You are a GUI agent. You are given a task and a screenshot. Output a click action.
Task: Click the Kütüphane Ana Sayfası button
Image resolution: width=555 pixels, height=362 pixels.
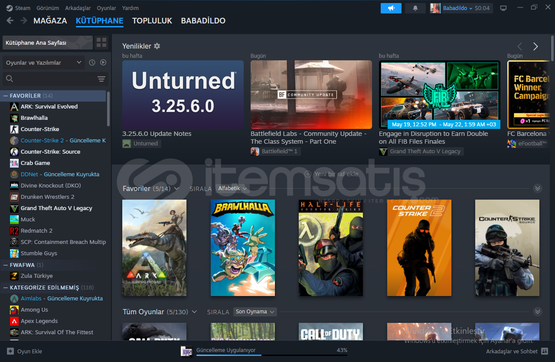click(47, 42)
